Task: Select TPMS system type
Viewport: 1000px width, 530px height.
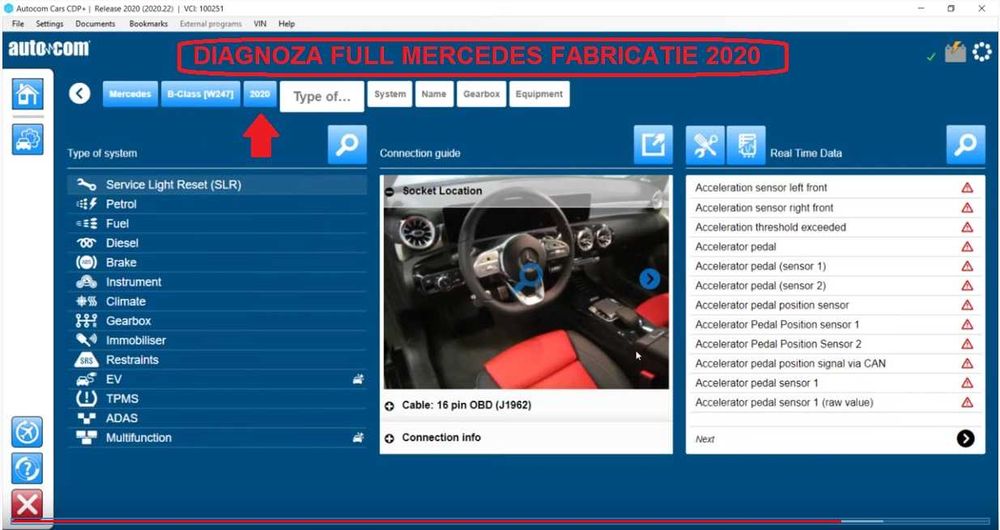Action: pos(217,399)
